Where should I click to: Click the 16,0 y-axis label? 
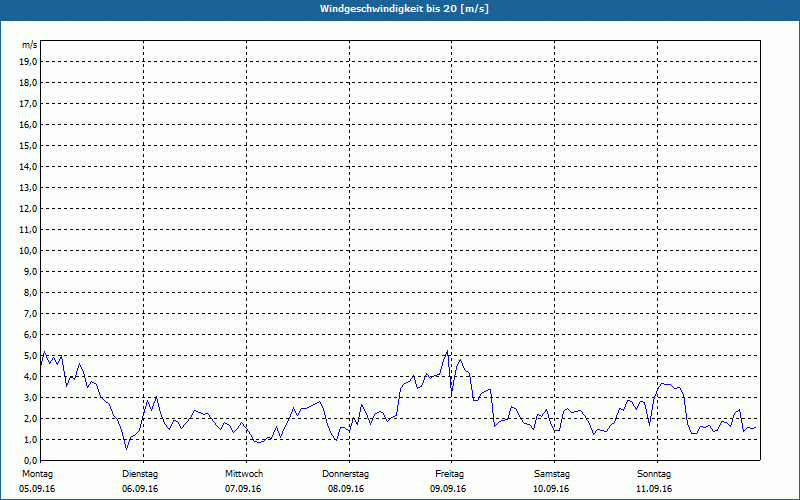click(x=27, y=124)
